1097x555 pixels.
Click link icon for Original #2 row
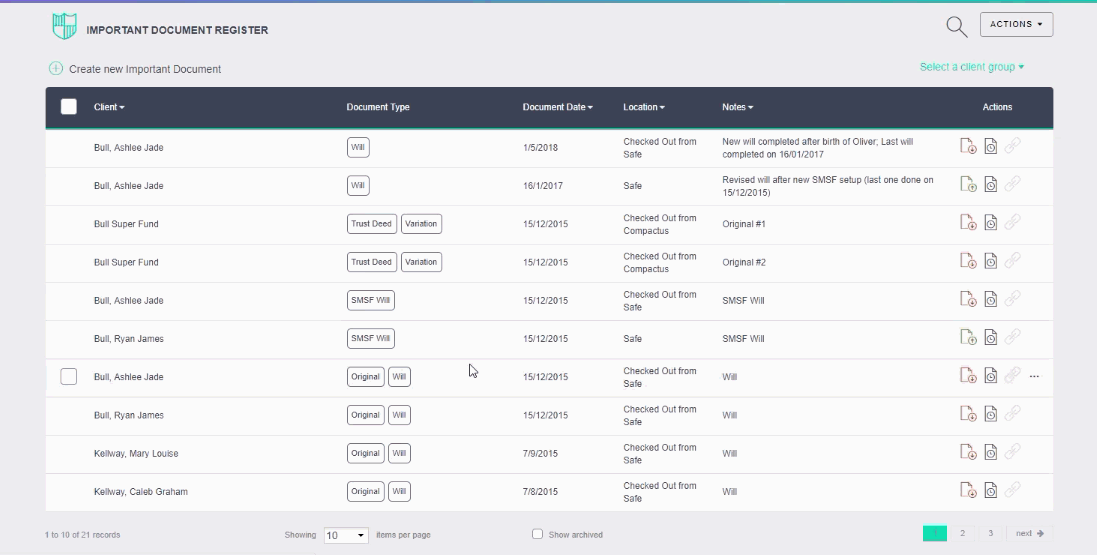tap(1012, 262)
